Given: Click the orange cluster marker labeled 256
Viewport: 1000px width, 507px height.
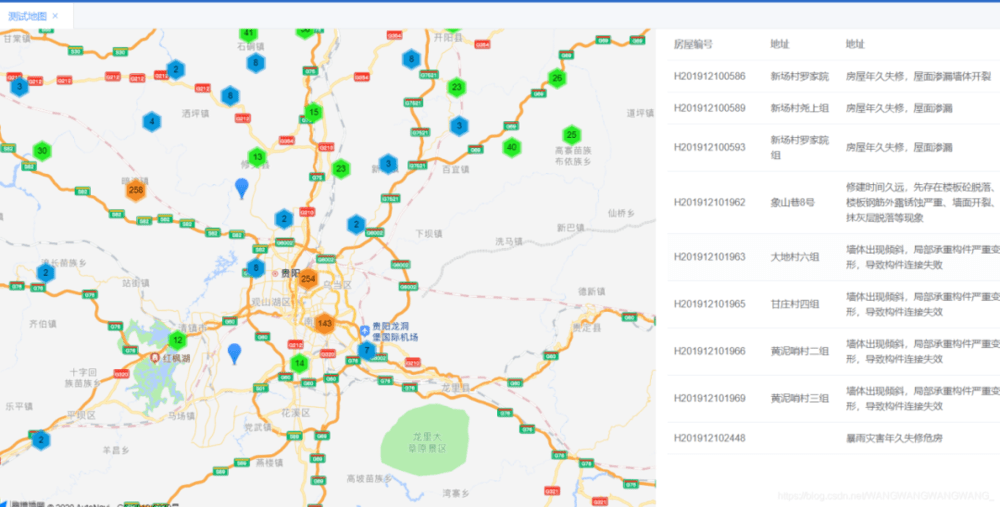Looking at the screenshot, I should coord(136,190).
